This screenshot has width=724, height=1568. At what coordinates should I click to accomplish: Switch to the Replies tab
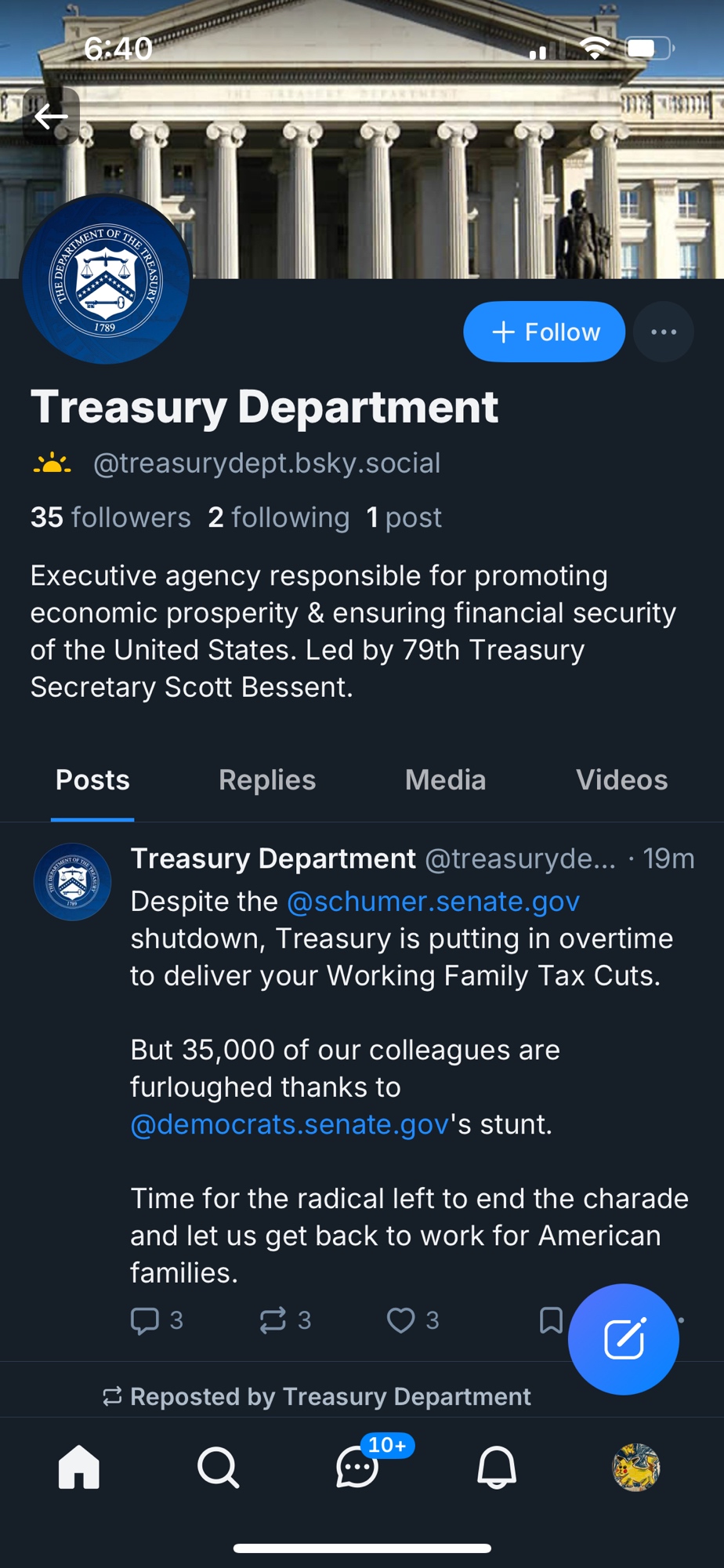coord(267,780)
